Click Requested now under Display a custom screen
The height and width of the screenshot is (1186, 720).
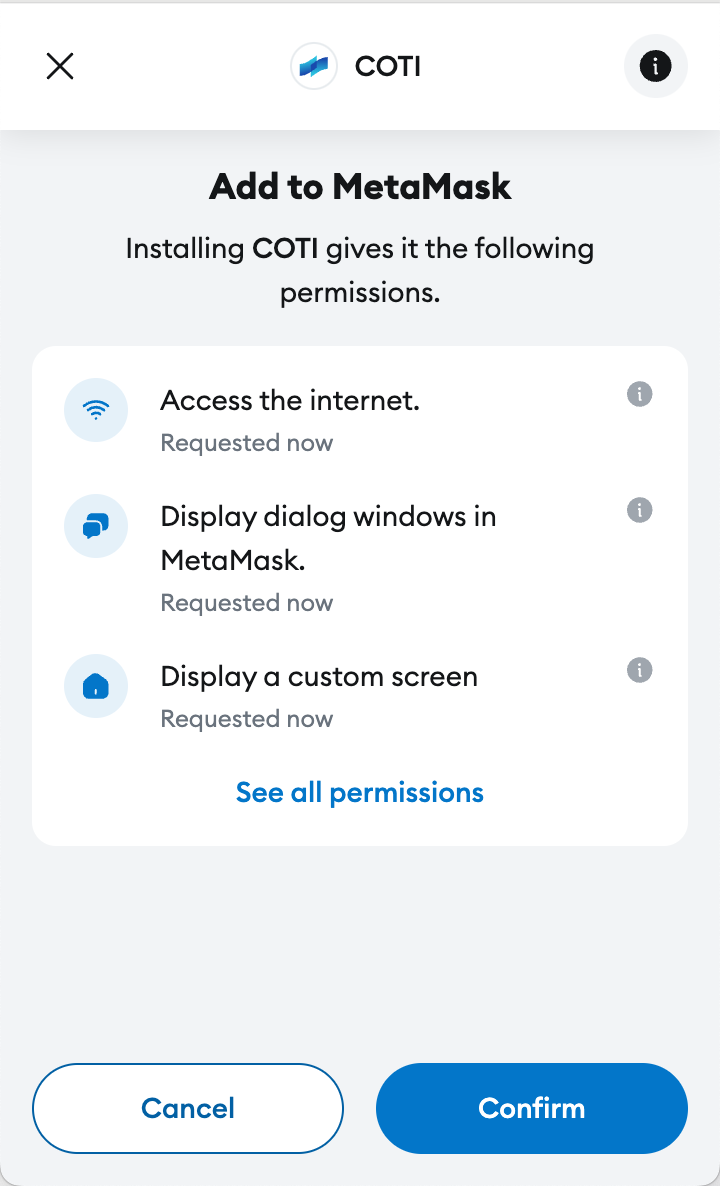[247, 719]
